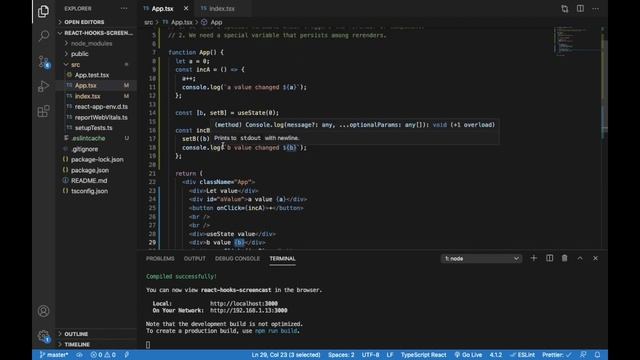Open the Manage gear icon
The height and width of the screenshot is (360, 640).
[44, 336]
